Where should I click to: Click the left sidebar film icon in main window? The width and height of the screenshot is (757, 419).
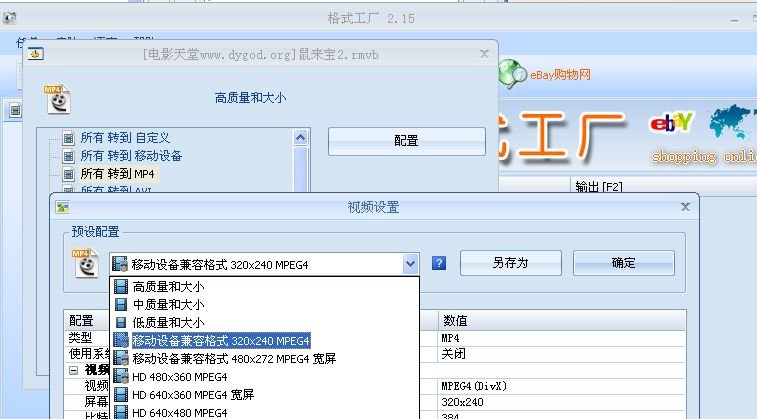pyautogui.click(x=15, y=111)
